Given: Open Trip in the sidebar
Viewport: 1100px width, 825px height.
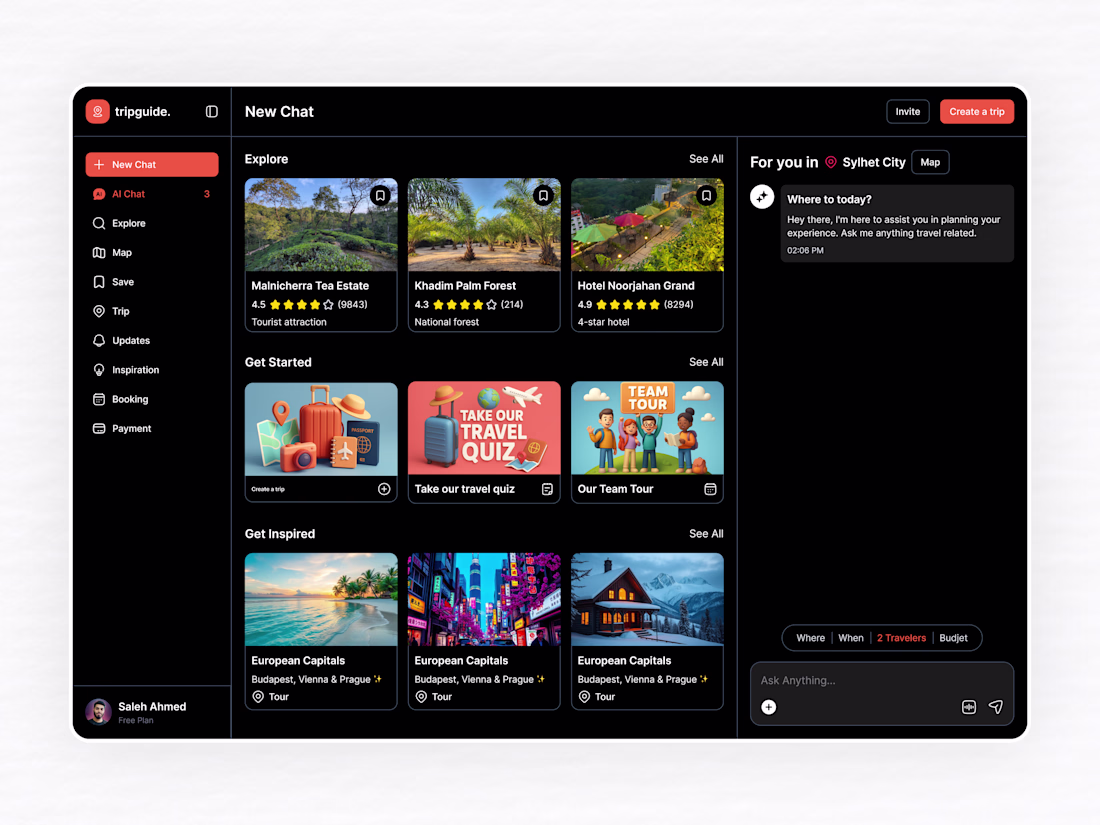Looking at the screenshot, I should 152,311.
